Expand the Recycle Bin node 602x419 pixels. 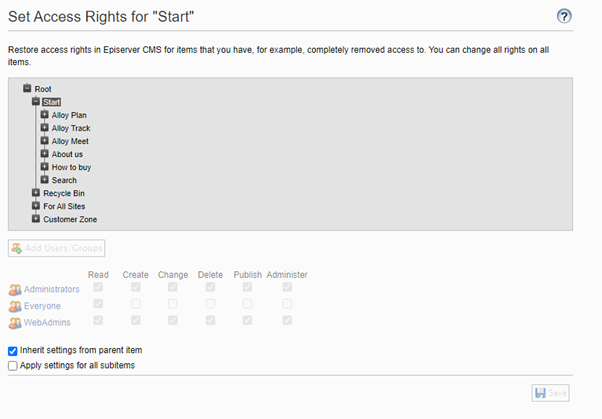[x=36, y=193]
